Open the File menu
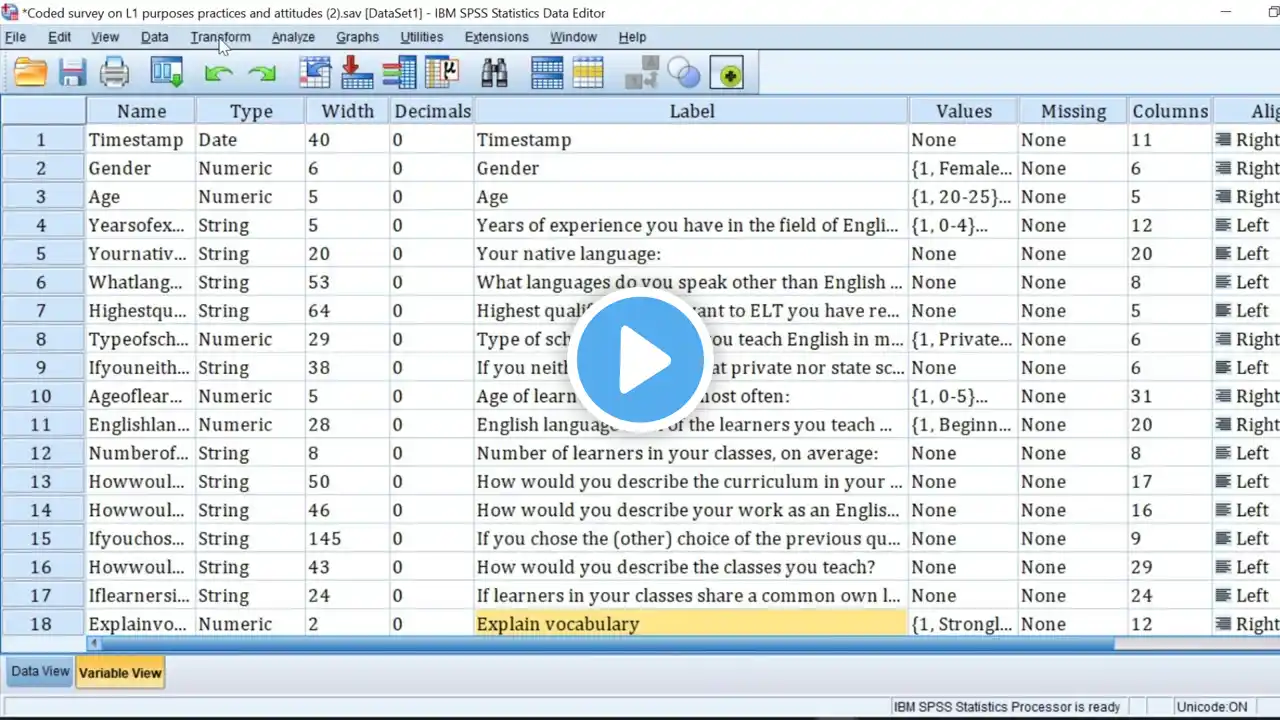Screen dimensions: 1280x720 [x=15, y=37]
